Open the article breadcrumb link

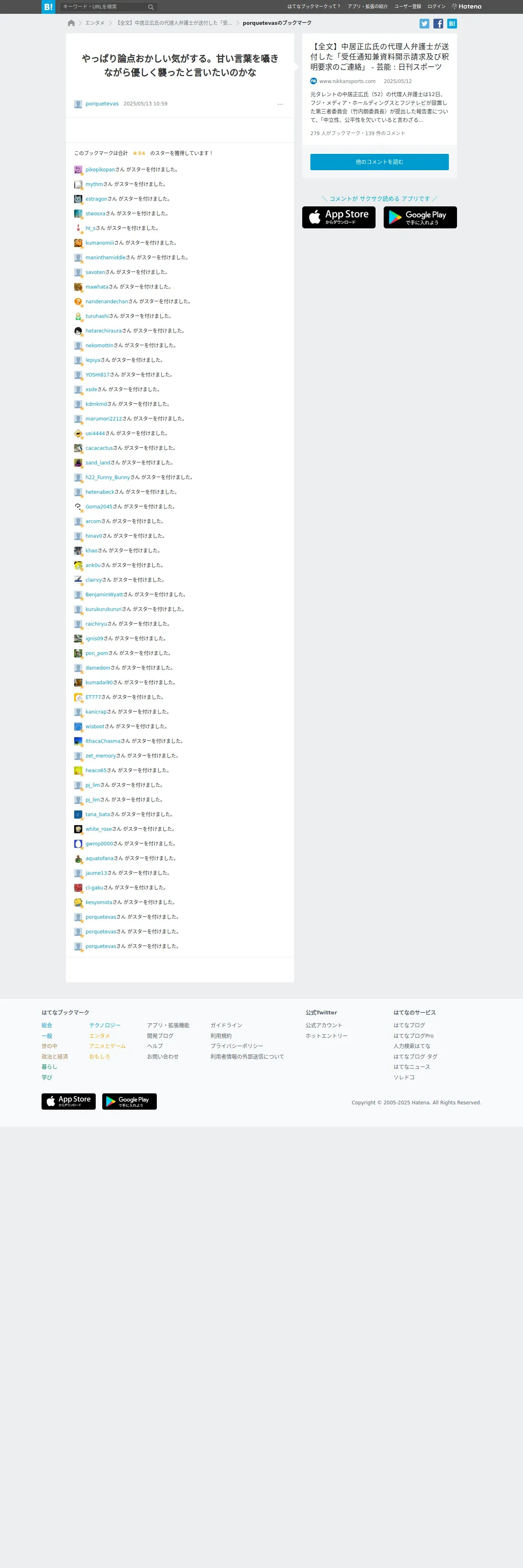[174, 23]
